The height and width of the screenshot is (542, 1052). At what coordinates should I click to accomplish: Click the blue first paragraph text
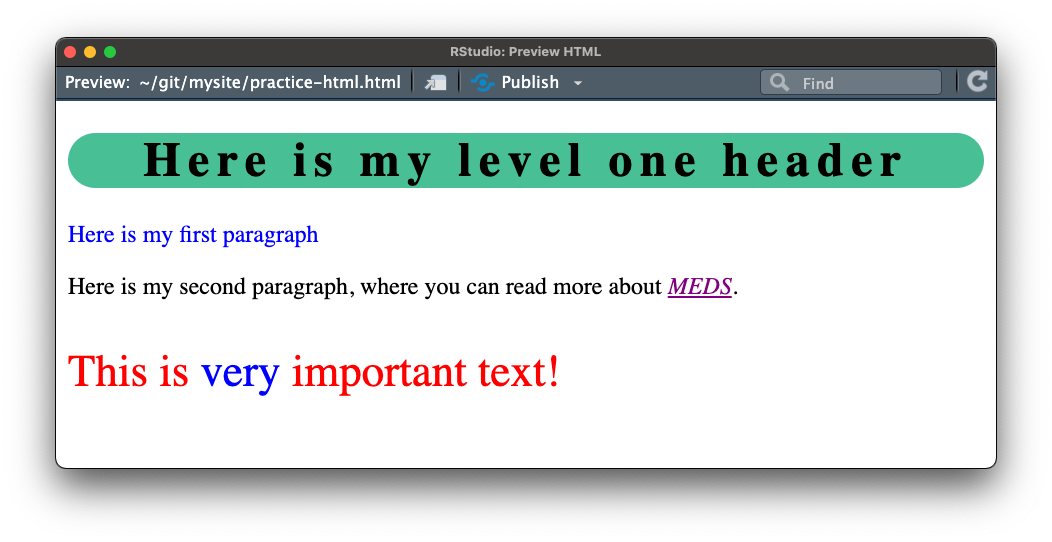(193, 235)
